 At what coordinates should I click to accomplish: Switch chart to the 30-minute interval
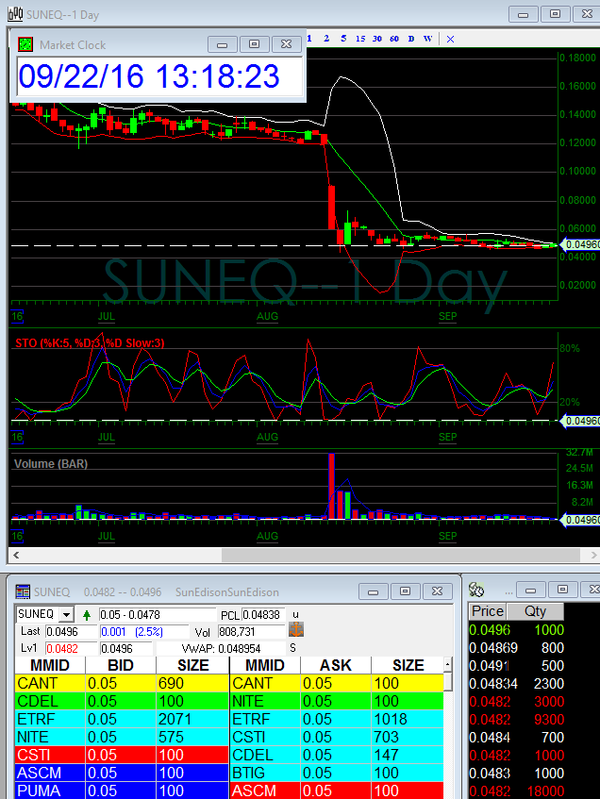point(377,38)
